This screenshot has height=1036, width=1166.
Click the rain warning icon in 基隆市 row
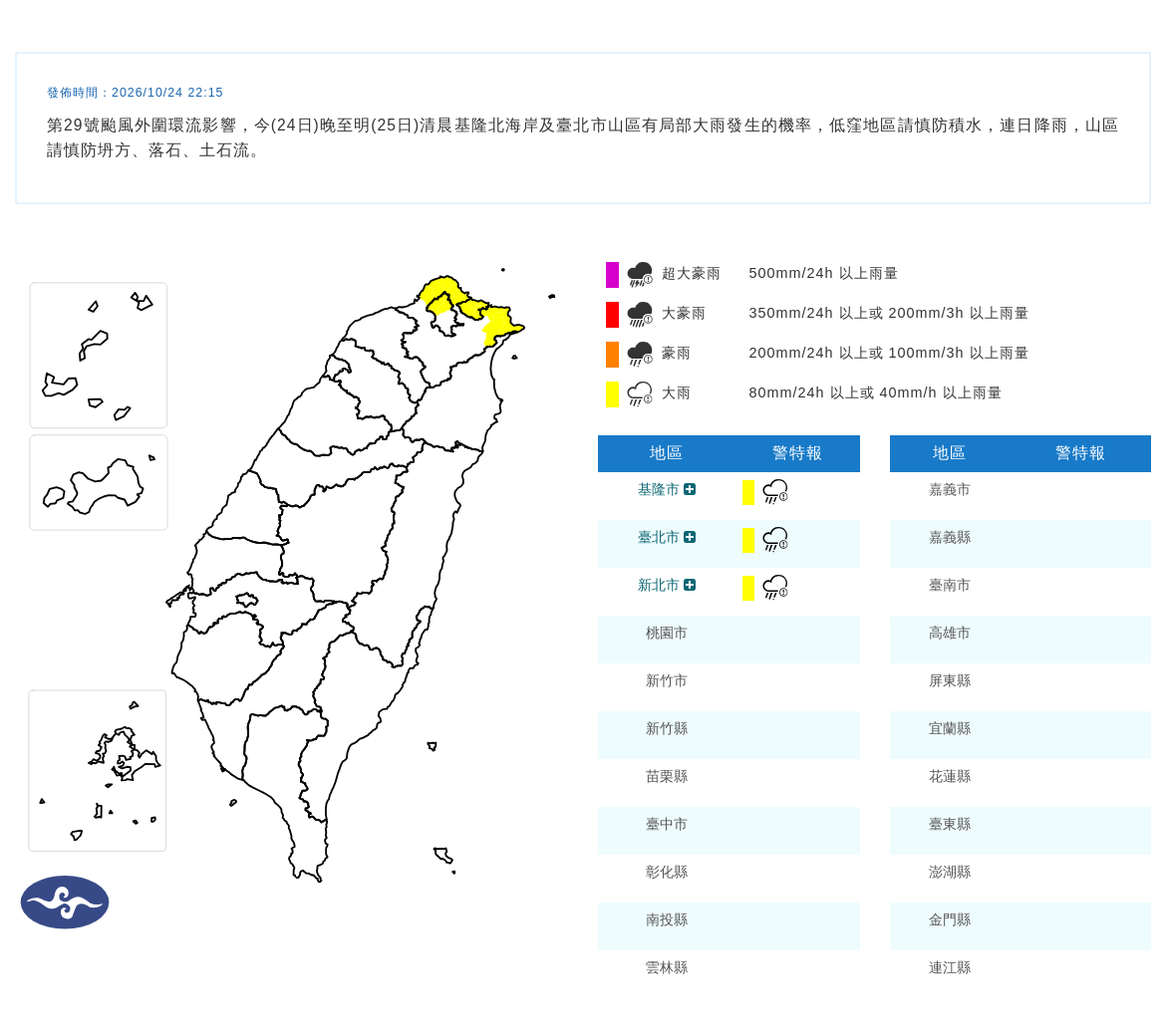(x=775, y=491)
